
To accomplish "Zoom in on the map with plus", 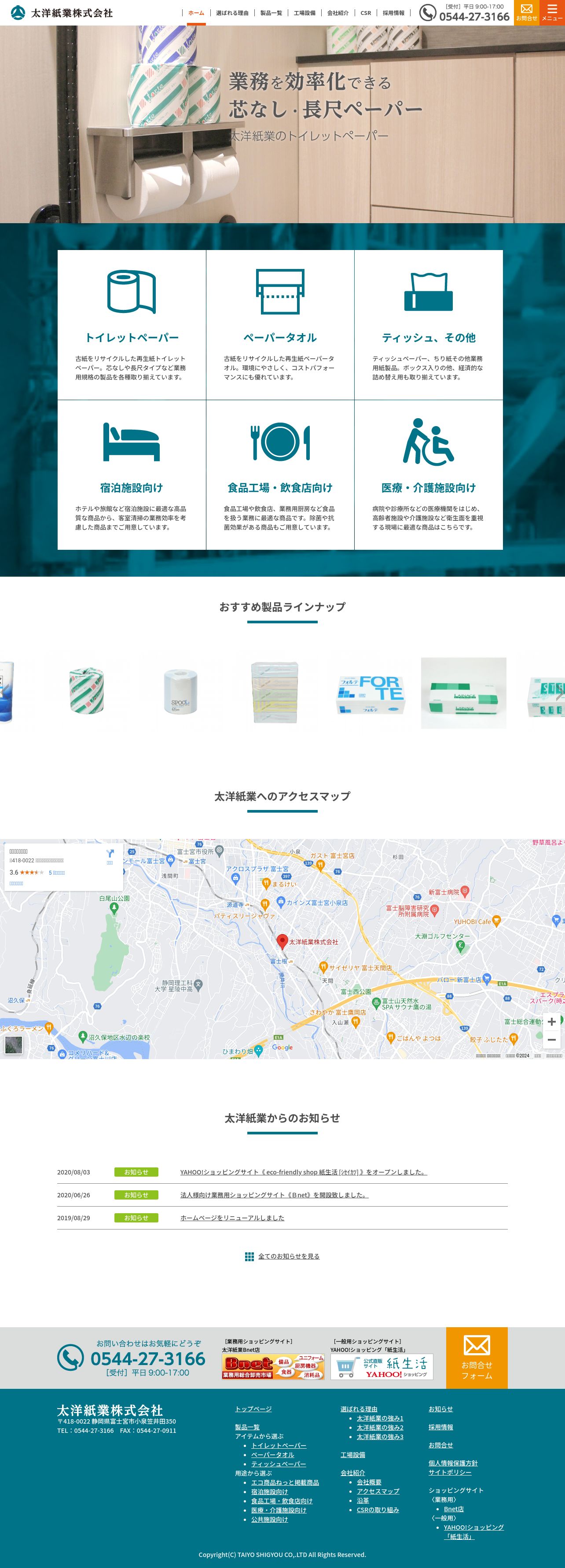I will click(552, 1021).
